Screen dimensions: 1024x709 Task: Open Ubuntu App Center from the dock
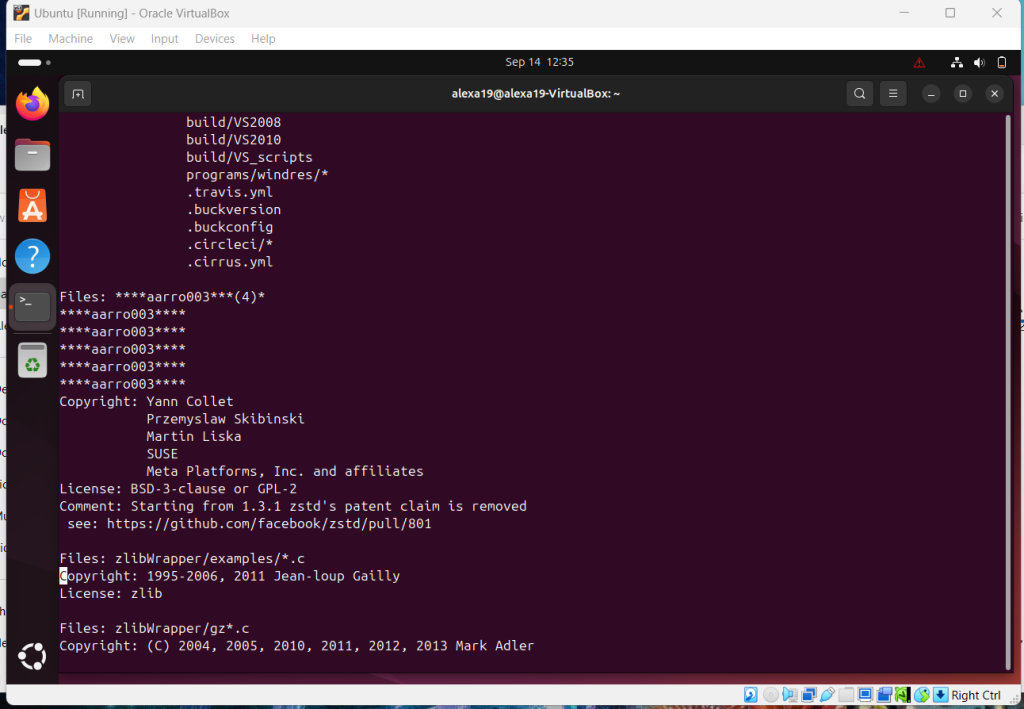coord(32,206)
